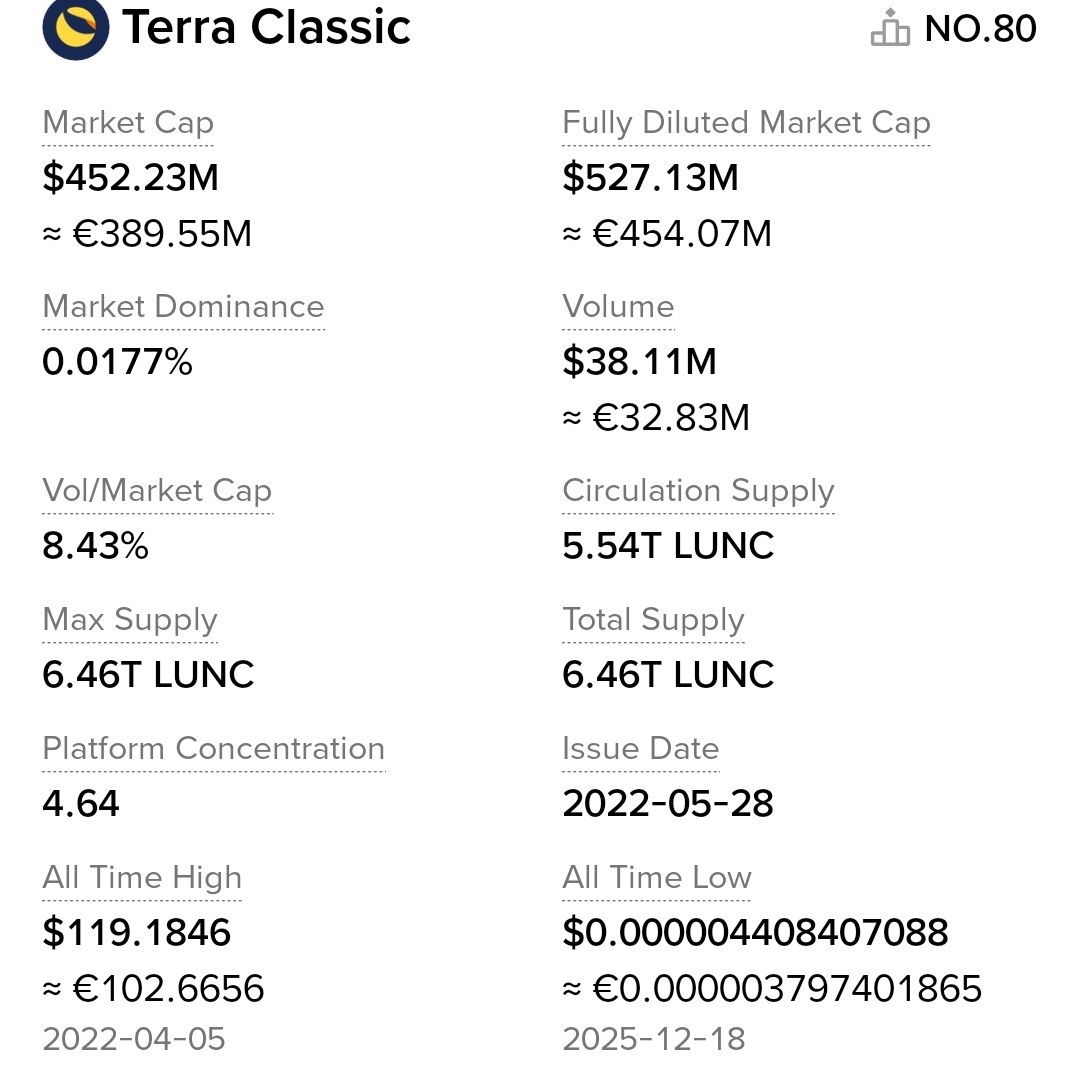Tap the ranking podium icon

(x=890, y=28)
